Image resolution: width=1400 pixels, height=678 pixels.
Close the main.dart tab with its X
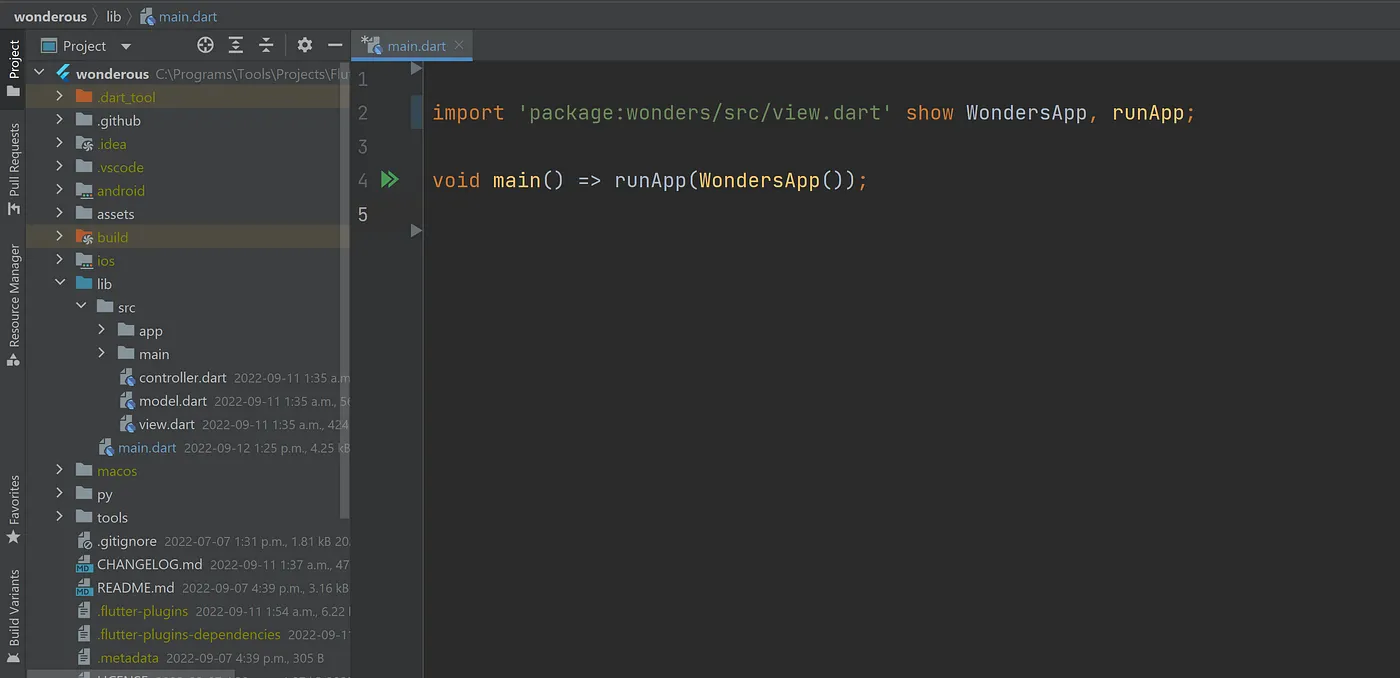(x=459, y=44)
